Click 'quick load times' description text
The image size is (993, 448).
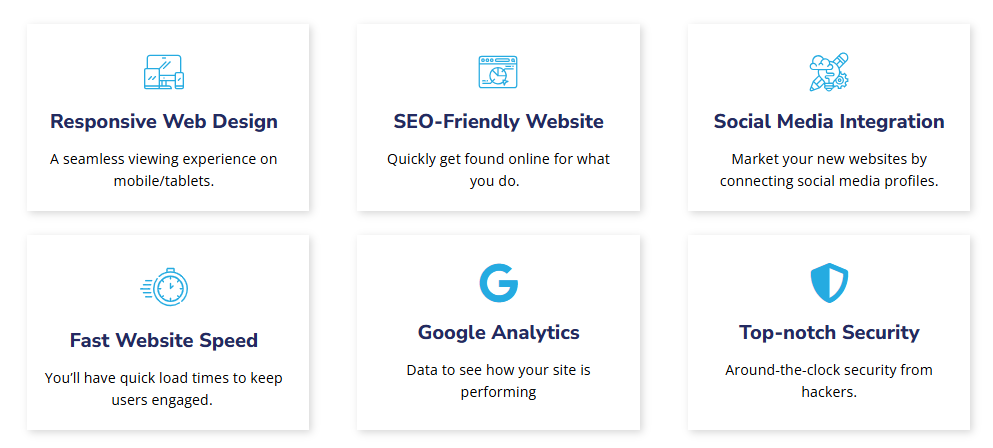pos(164,389)
